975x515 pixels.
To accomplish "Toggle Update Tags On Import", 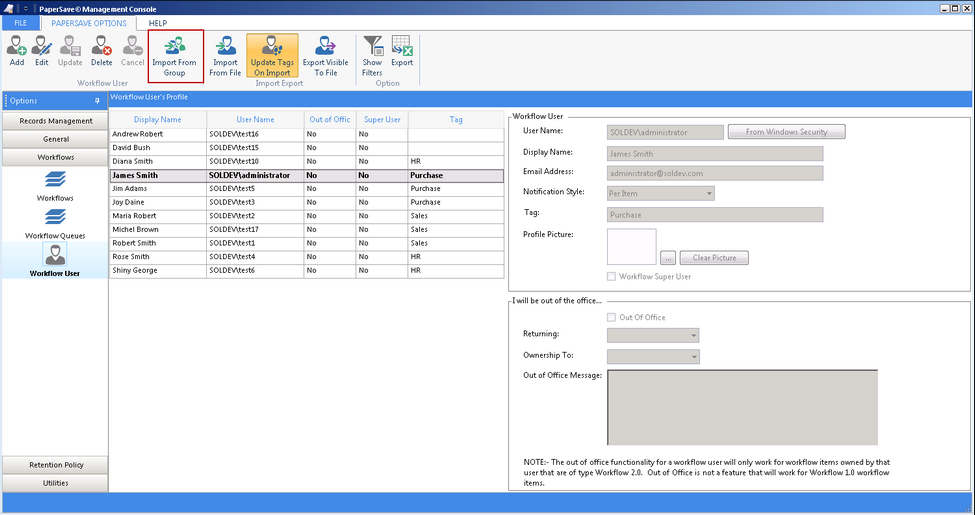I will (272, 56).
